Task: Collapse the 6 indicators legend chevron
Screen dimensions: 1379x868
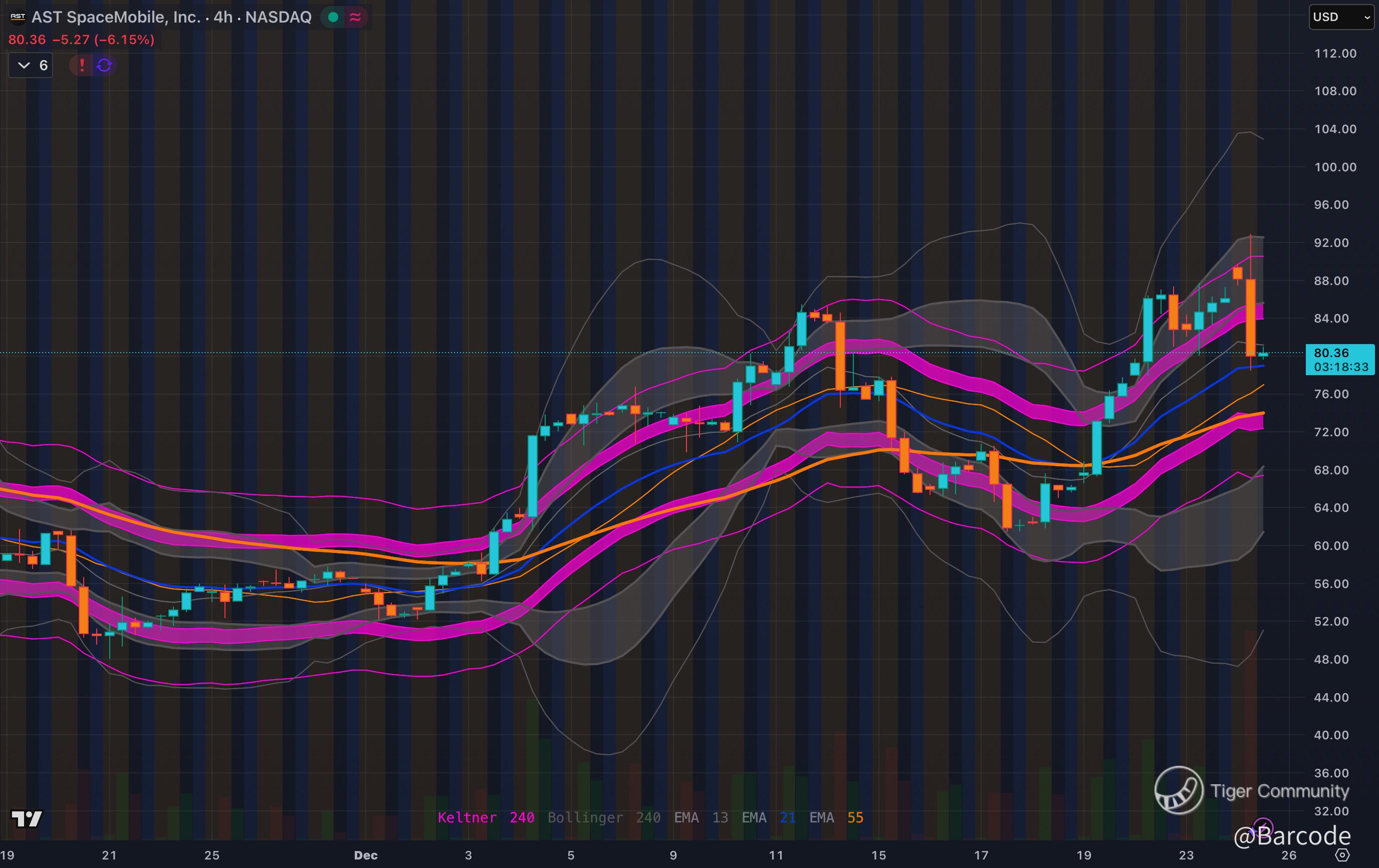Action: click(24, 65)
